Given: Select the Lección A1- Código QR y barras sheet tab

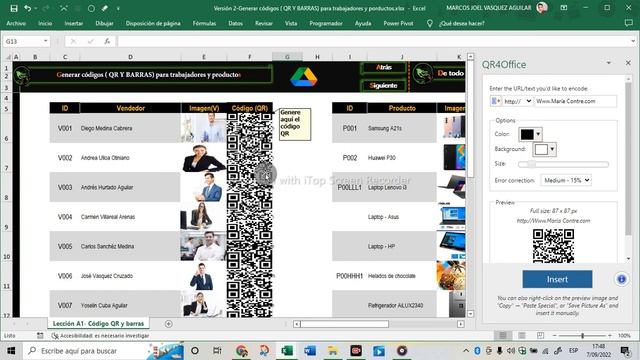Looking at the screenshot, I should coord(98,323).
